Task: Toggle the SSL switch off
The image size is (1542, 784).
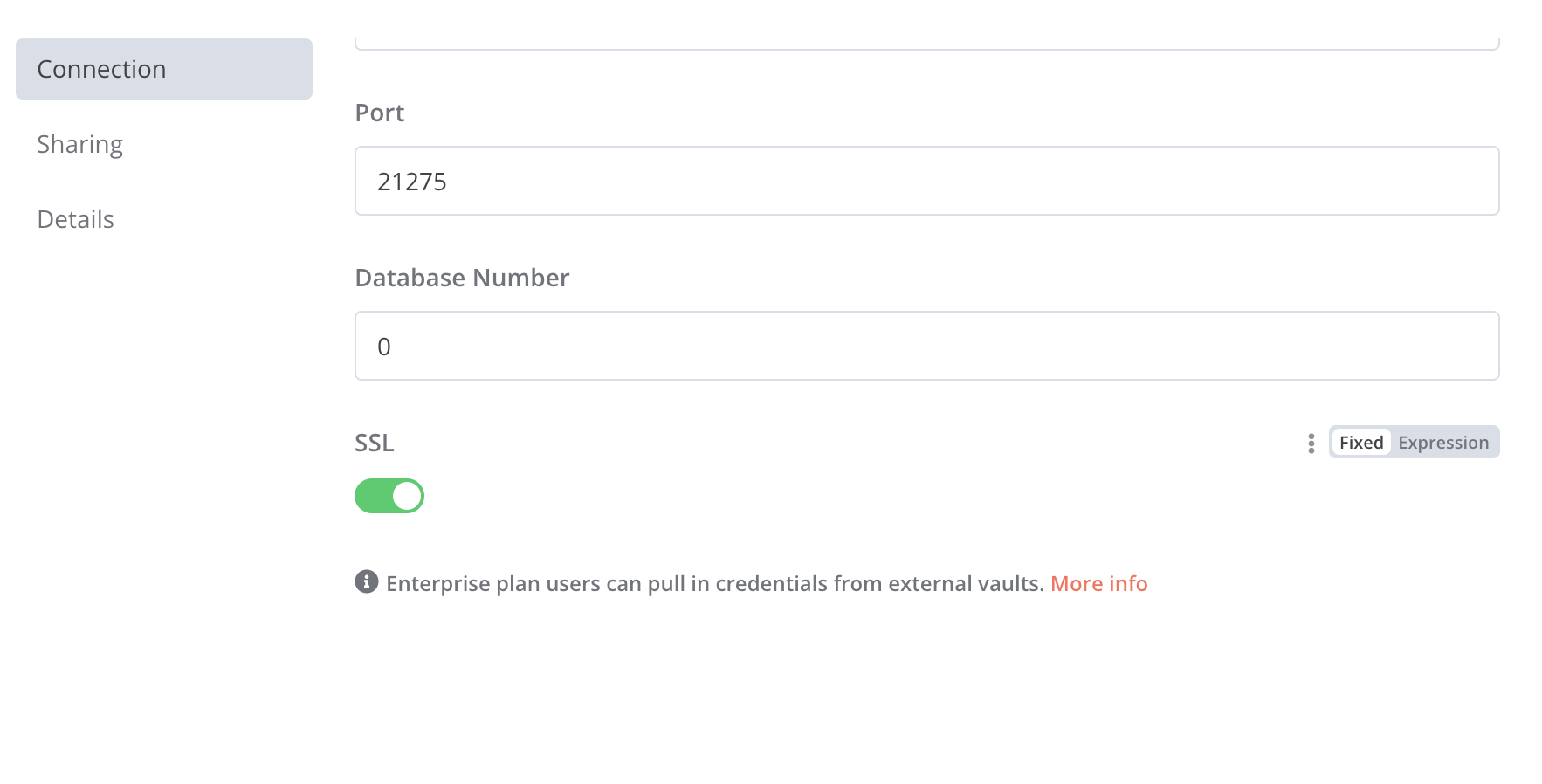Action: 389,496
